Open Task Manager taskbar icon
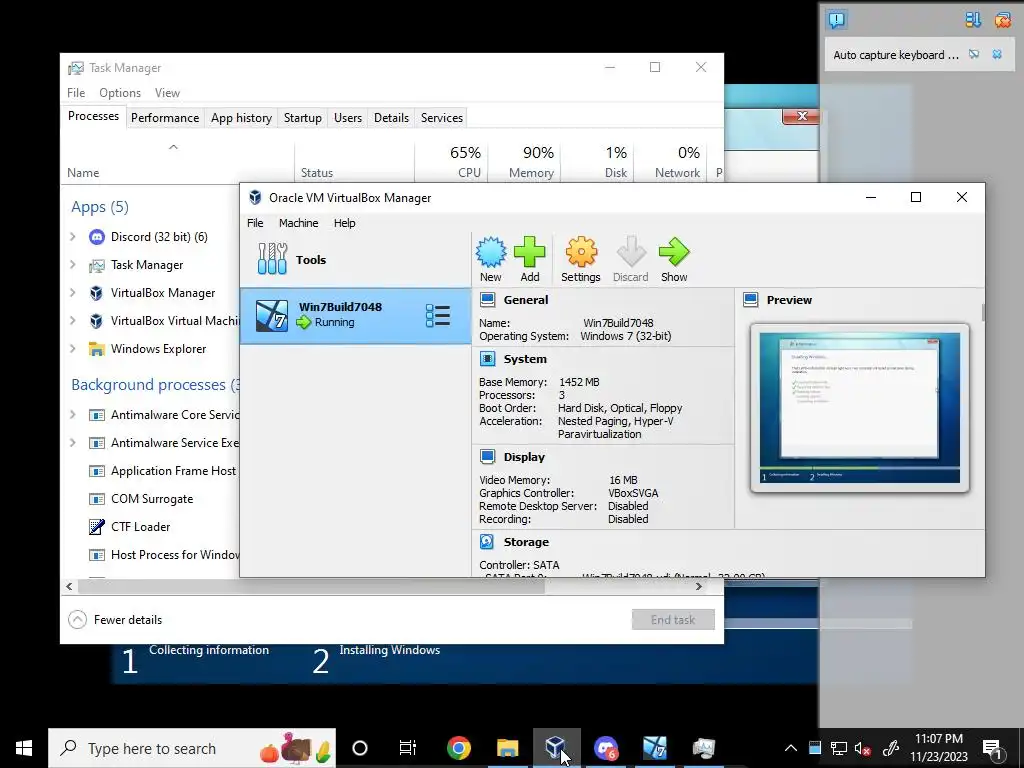The height and width of the screenshot is (768, 1024). click(x=703, y=748)
